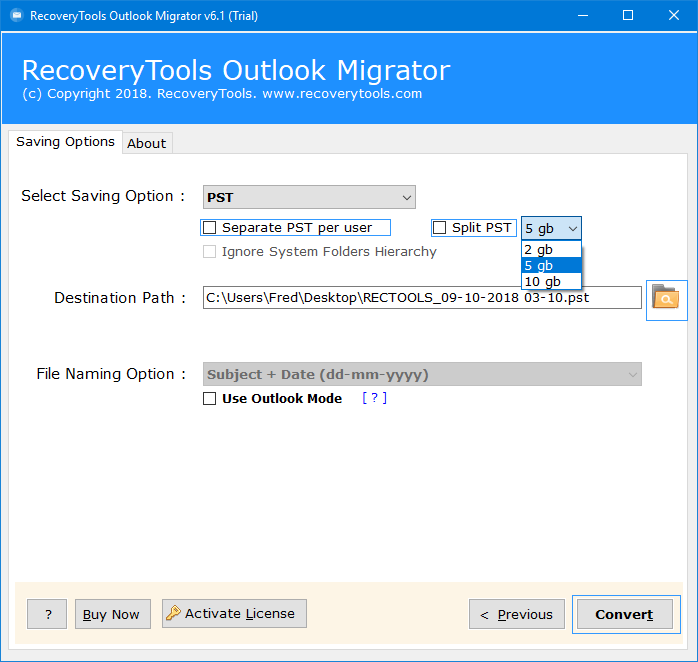Check the Use Outlook Mode option
Viewport: 698px width, 662px height.
pyautogui.click(x=209, y=398)
